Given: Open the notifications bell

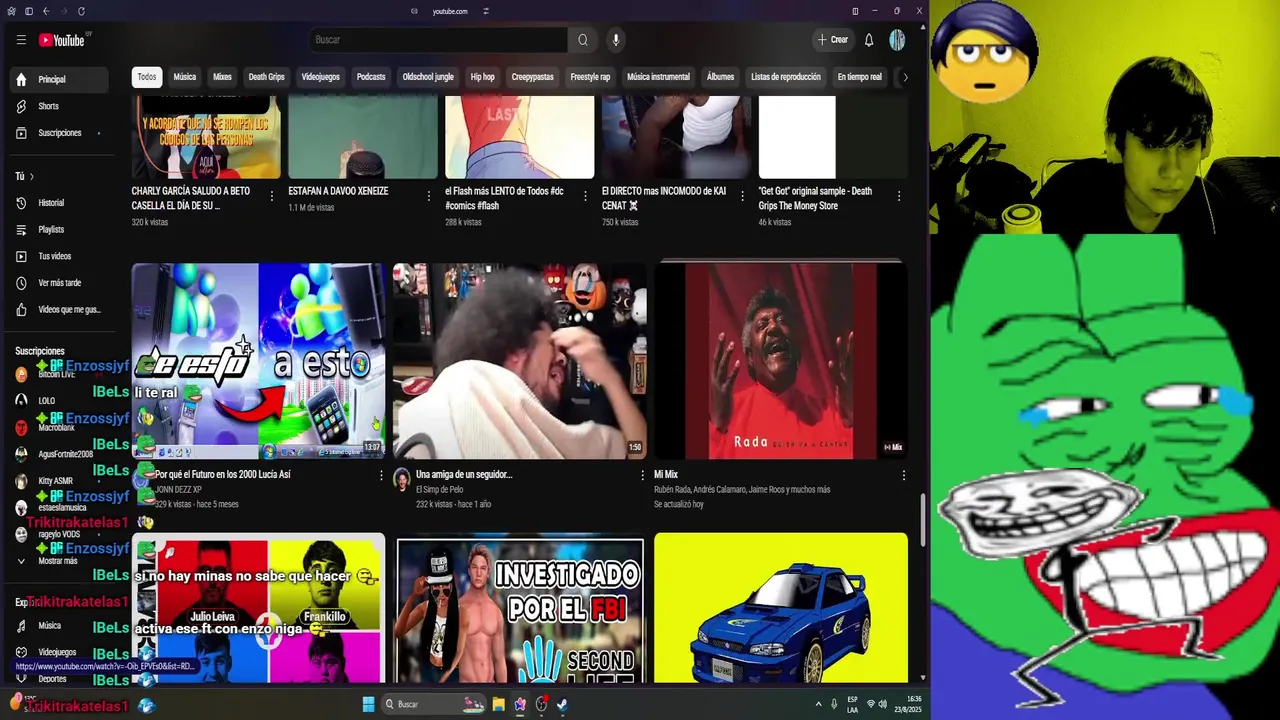Looking at the screenshot, I should click(869, 40).
